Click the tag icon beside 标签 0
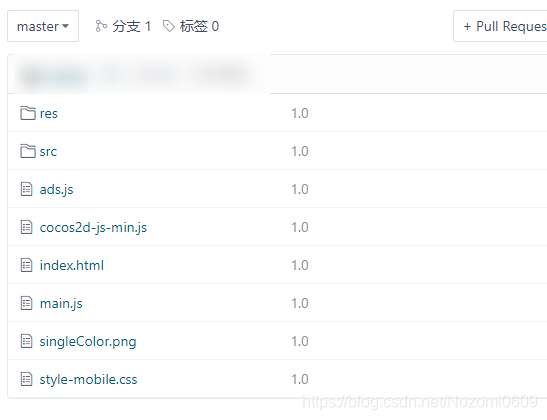Image resolution: width=547 pixels, height=420 pixels. click(168, 26)
